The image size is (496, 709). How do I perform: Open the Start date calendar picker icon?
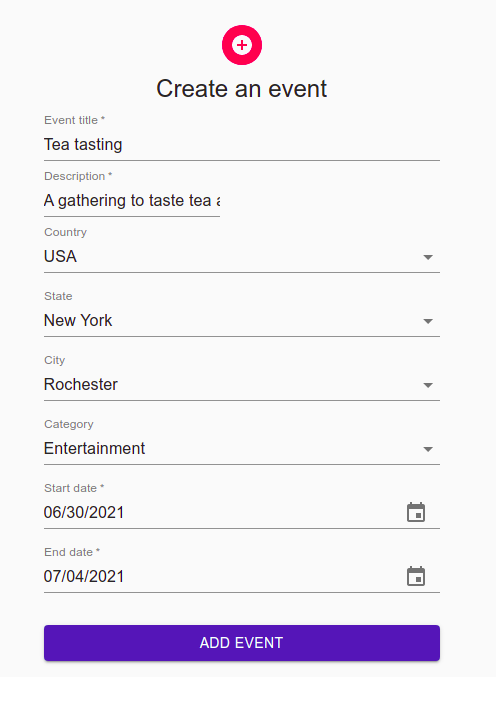coord(416,512)
